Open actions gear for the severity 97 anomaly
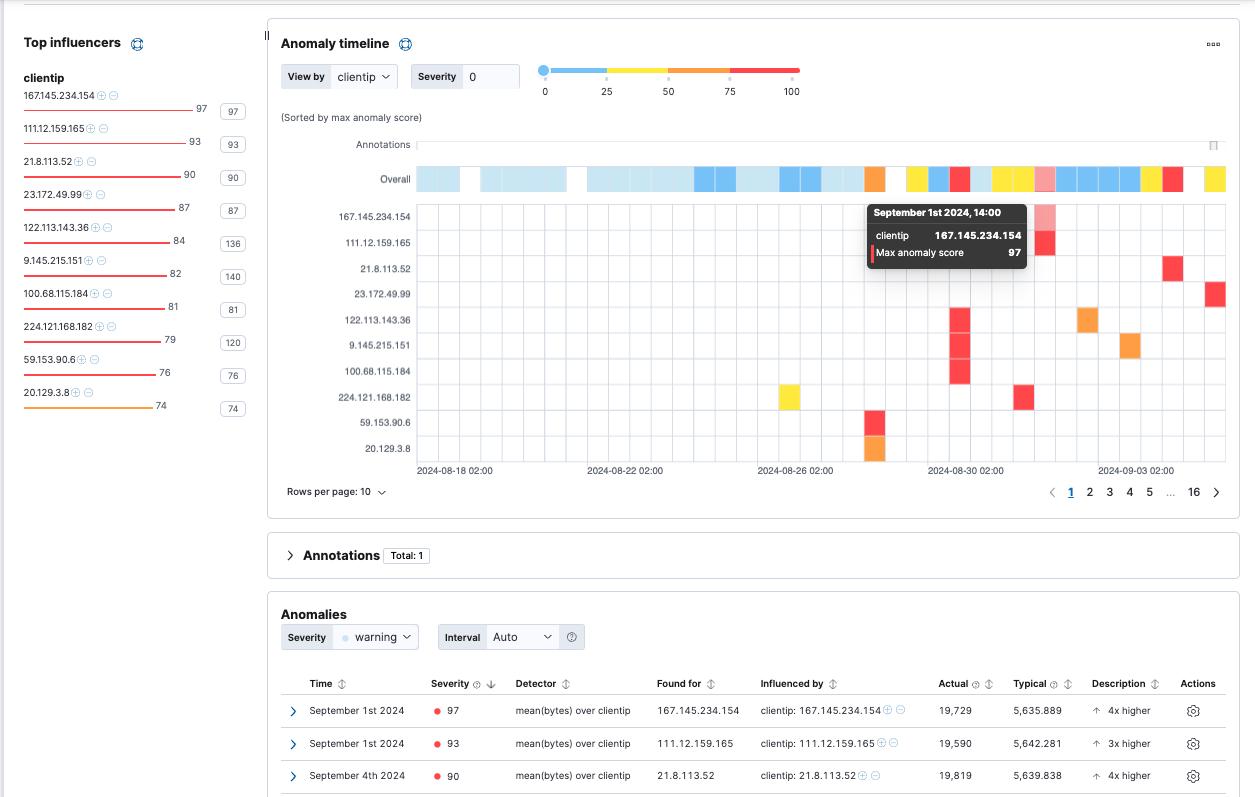 [1192, 711]
